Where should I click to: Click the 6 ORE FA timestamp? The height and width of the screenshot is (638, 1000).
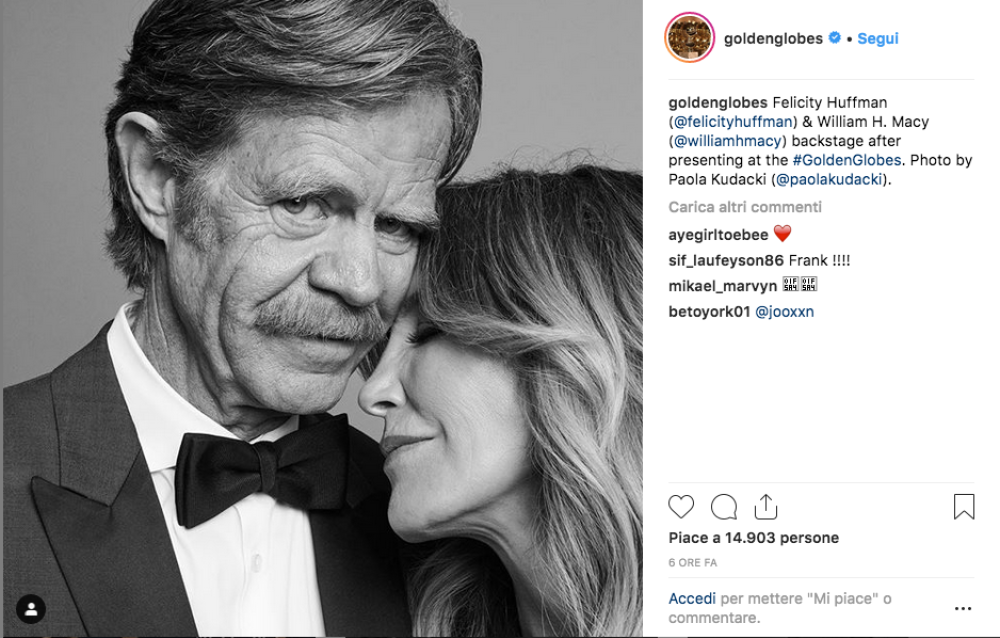click(x=692, y=563)
